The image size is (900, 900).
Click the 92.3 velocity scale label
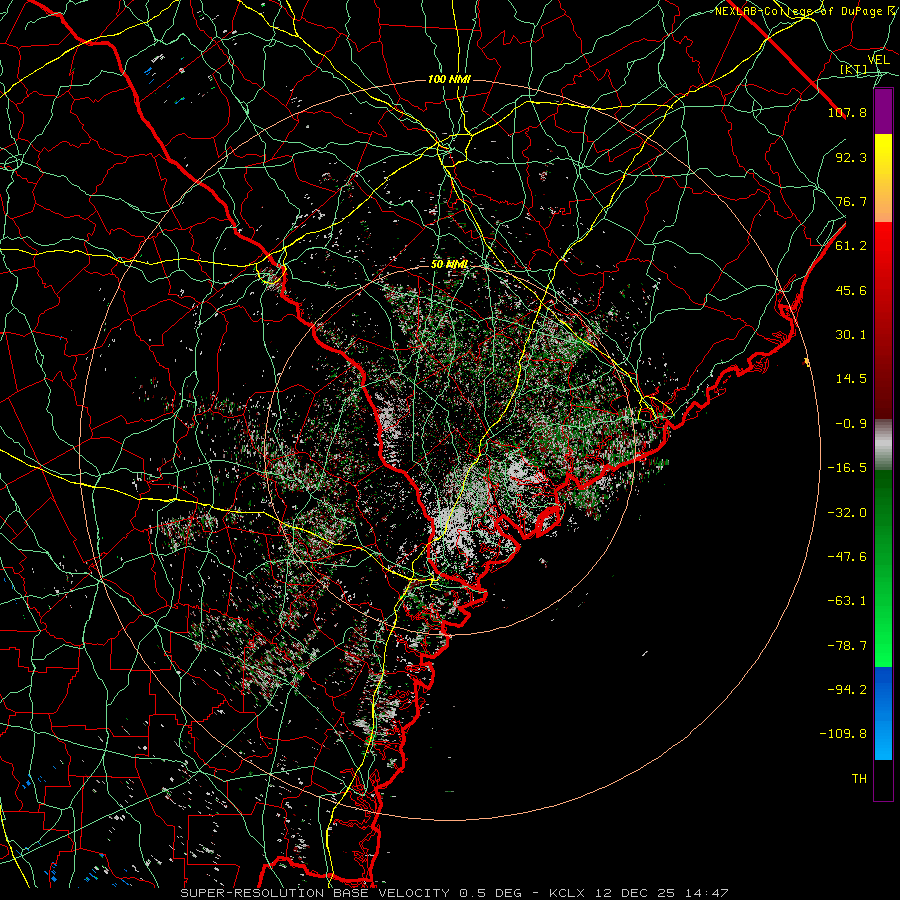point(851,157)
